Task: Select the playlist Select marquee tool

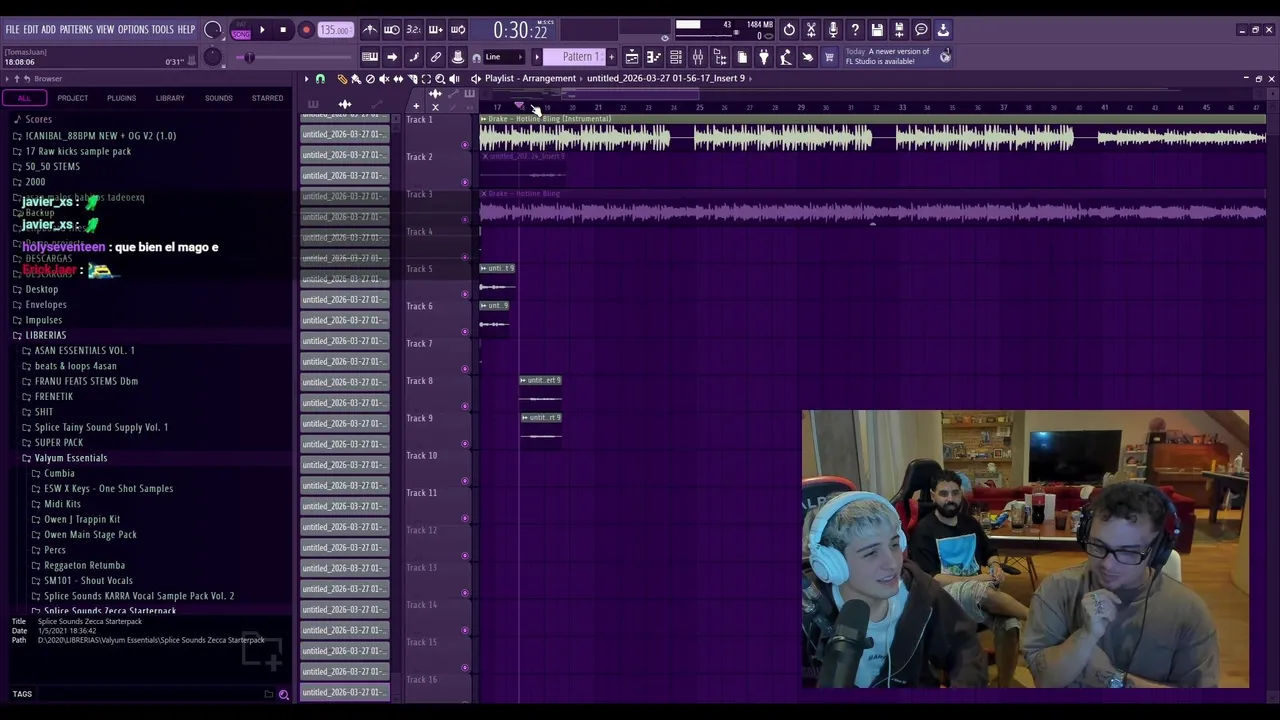Action: pyautogui.click(x=426, y=79)
